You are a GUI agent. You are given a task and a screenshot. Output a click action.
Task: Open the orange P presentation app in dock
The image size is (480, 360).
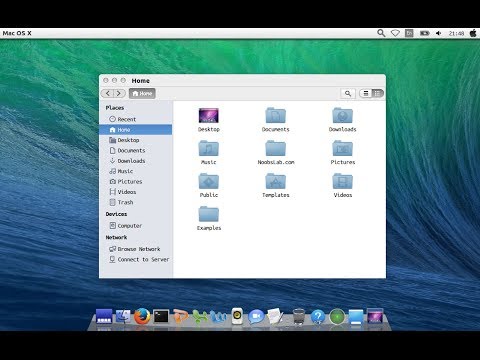[x=181, y=316]
